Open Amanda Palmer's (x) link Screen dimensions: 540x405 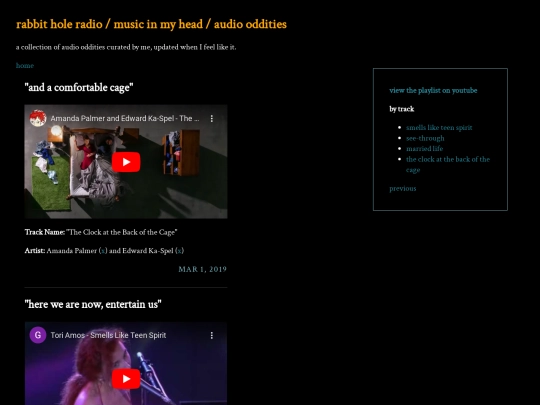pyautogui.click(x=103, y=251)
